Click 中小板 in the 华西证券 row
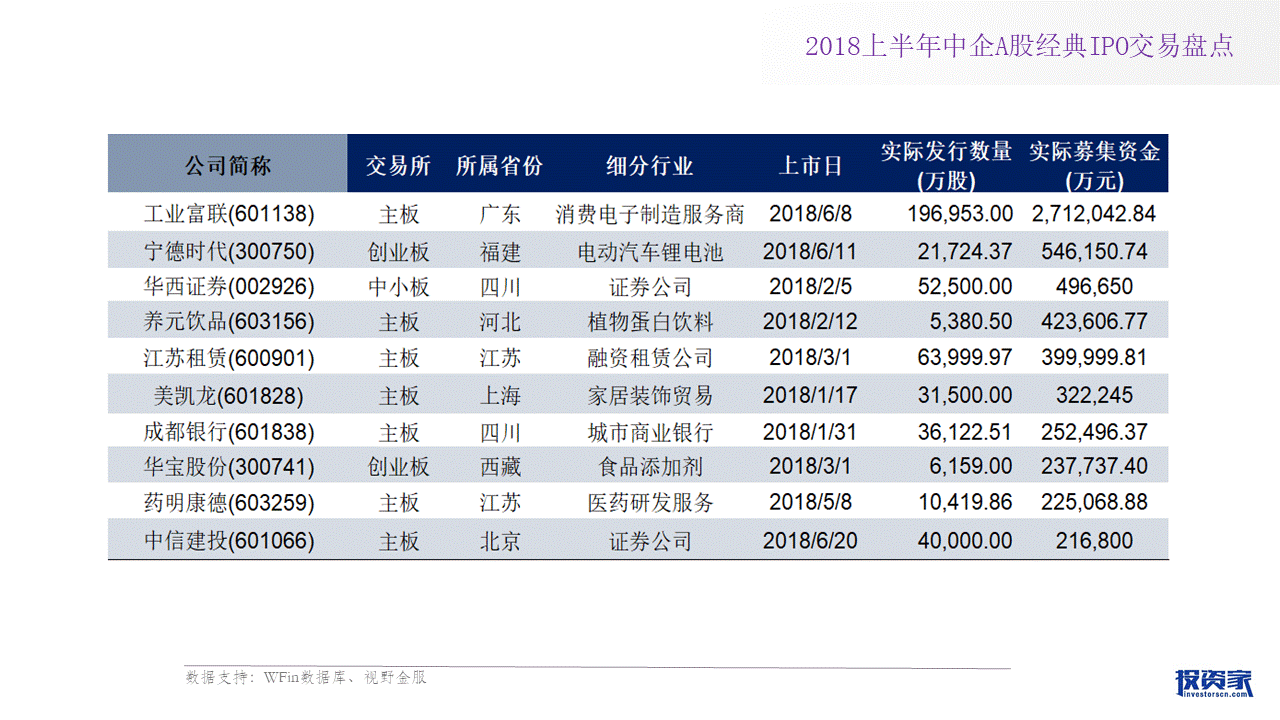Viewport: 1280px width, 720px height. 399,287
